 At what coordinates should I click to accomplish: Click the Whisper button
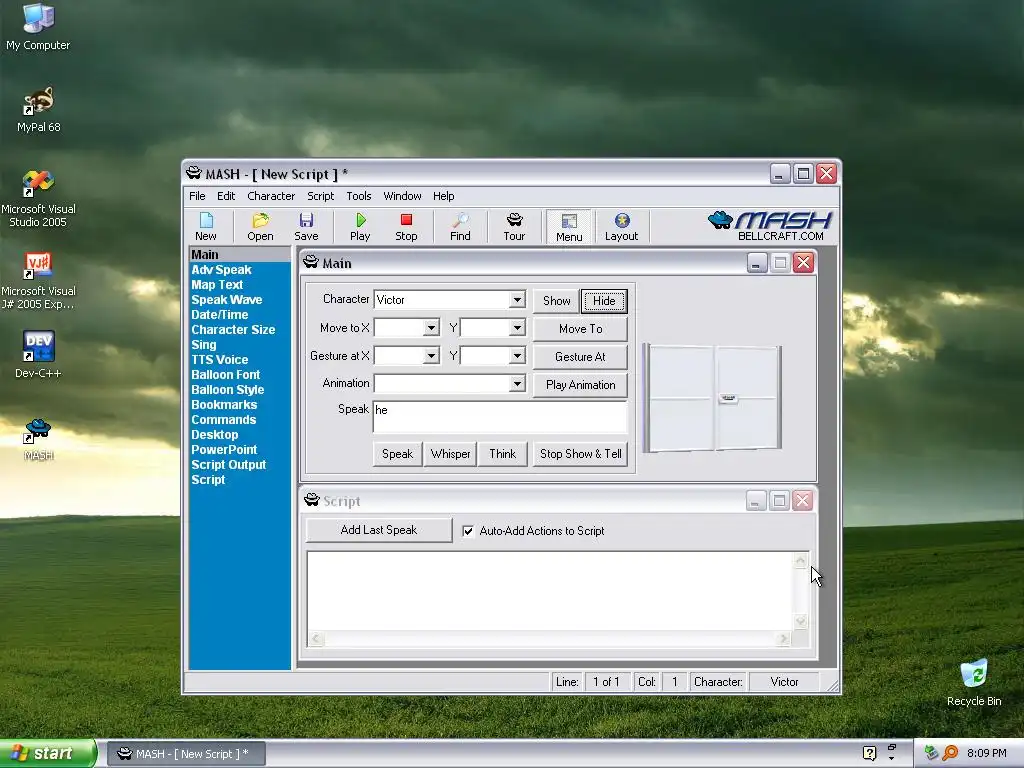450,454
